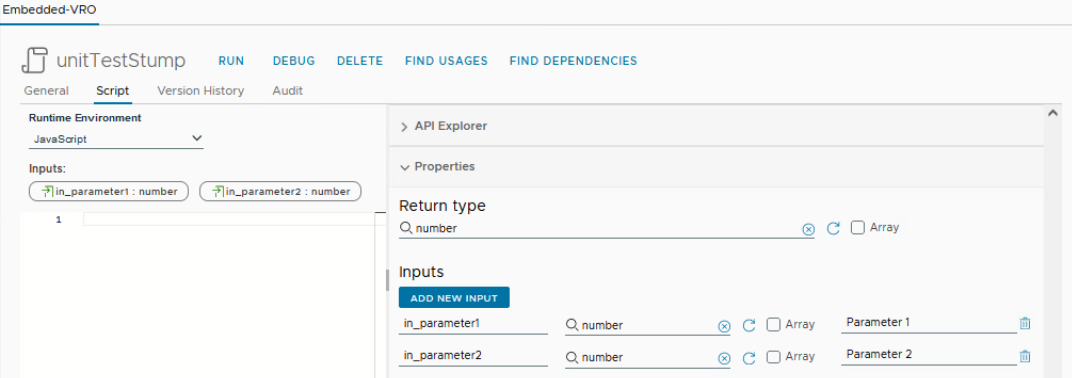Toggle Array checkbox for Return type
The height and width of the screenshot is (378, 1072).
point(857,228)
